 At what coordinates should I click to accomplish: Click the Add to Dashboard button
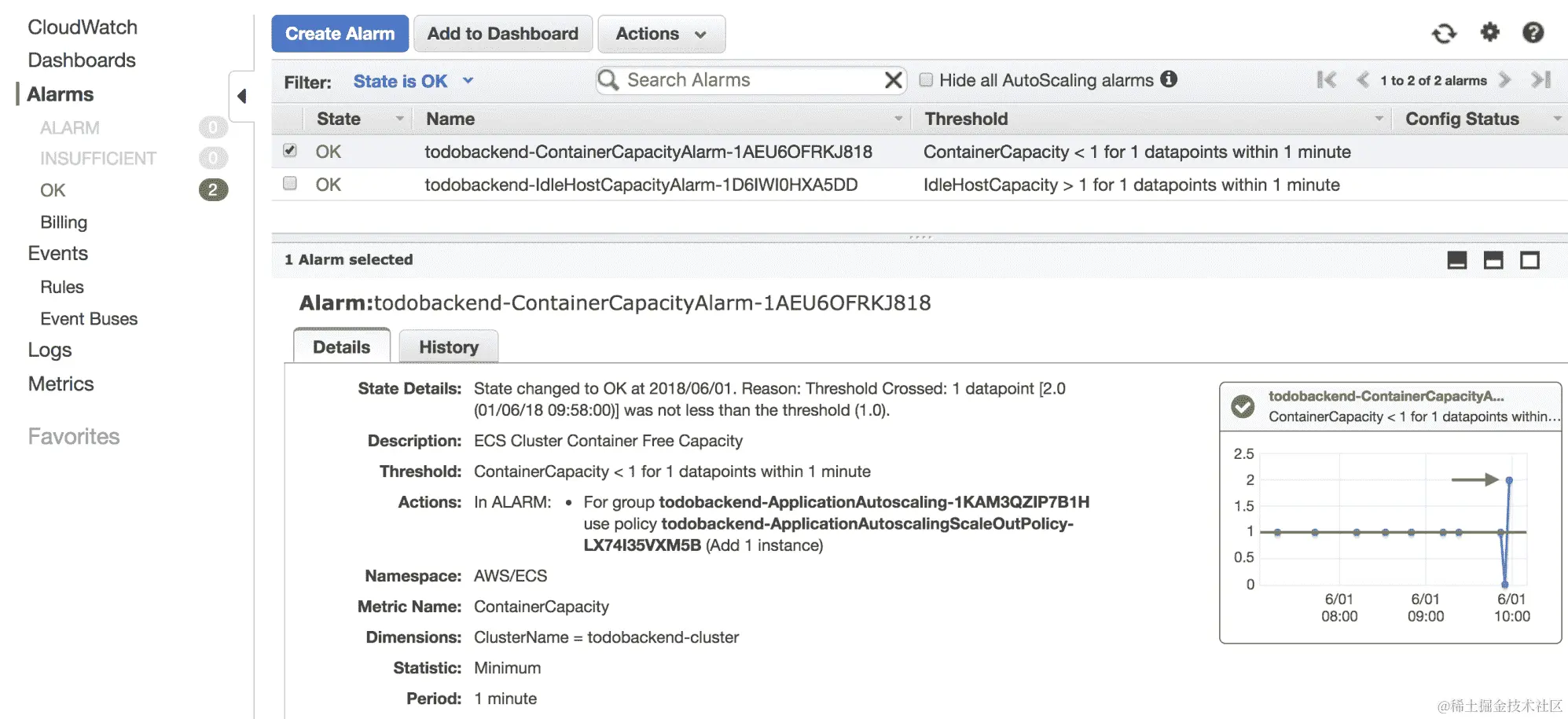tap(503, 34)
